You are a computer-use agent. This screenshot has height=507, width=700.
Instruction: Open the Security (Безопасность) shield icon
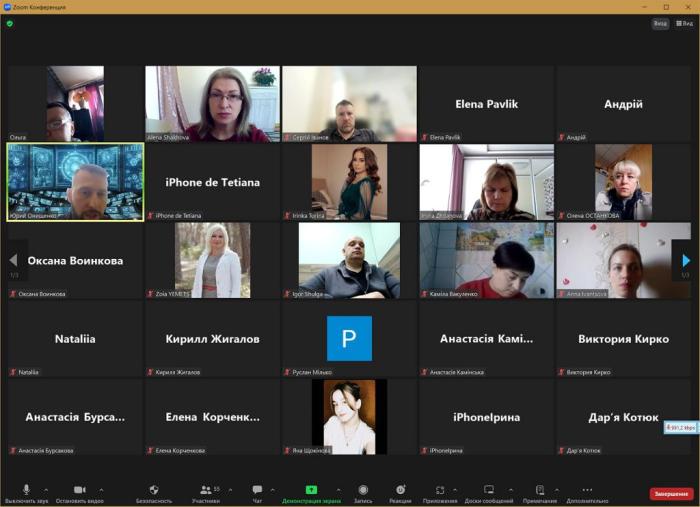pyautogui.click(x=154, y=489)
